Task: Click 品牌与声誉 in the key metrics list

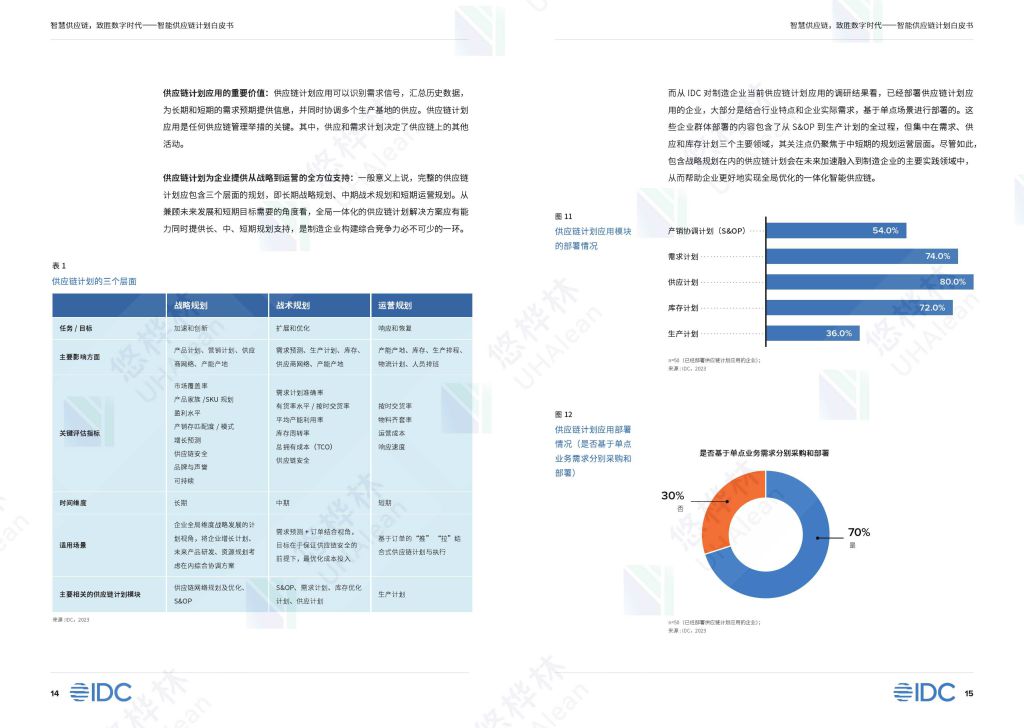Action: 191,467
